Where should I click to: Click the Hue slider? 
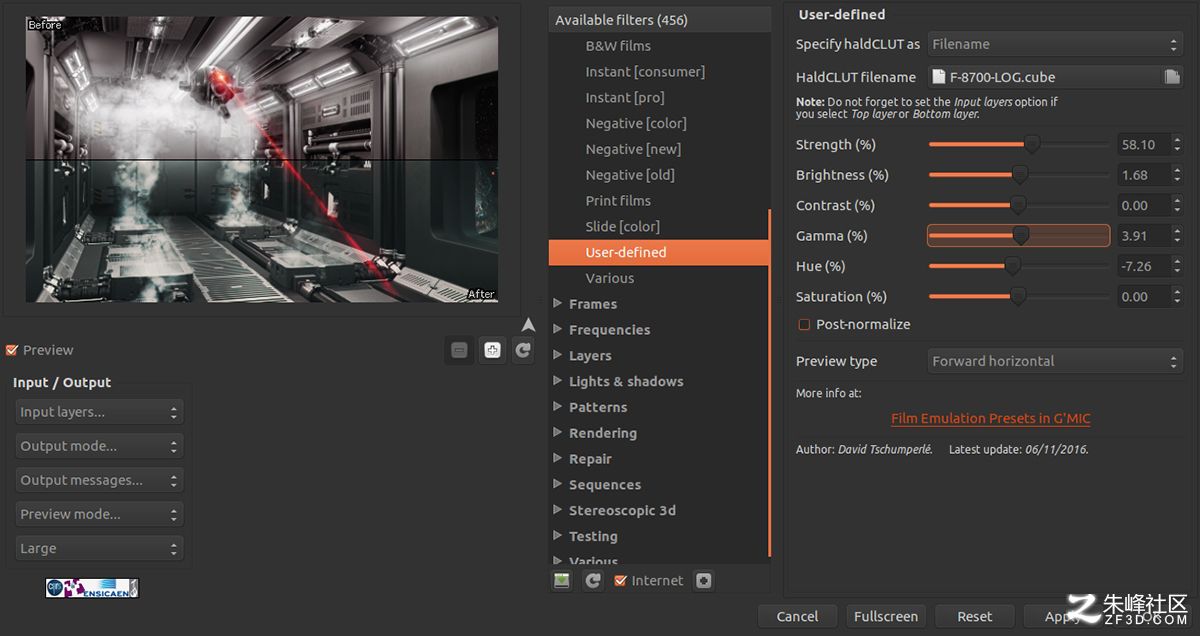pyautogui.click(x=1019, y=267)
